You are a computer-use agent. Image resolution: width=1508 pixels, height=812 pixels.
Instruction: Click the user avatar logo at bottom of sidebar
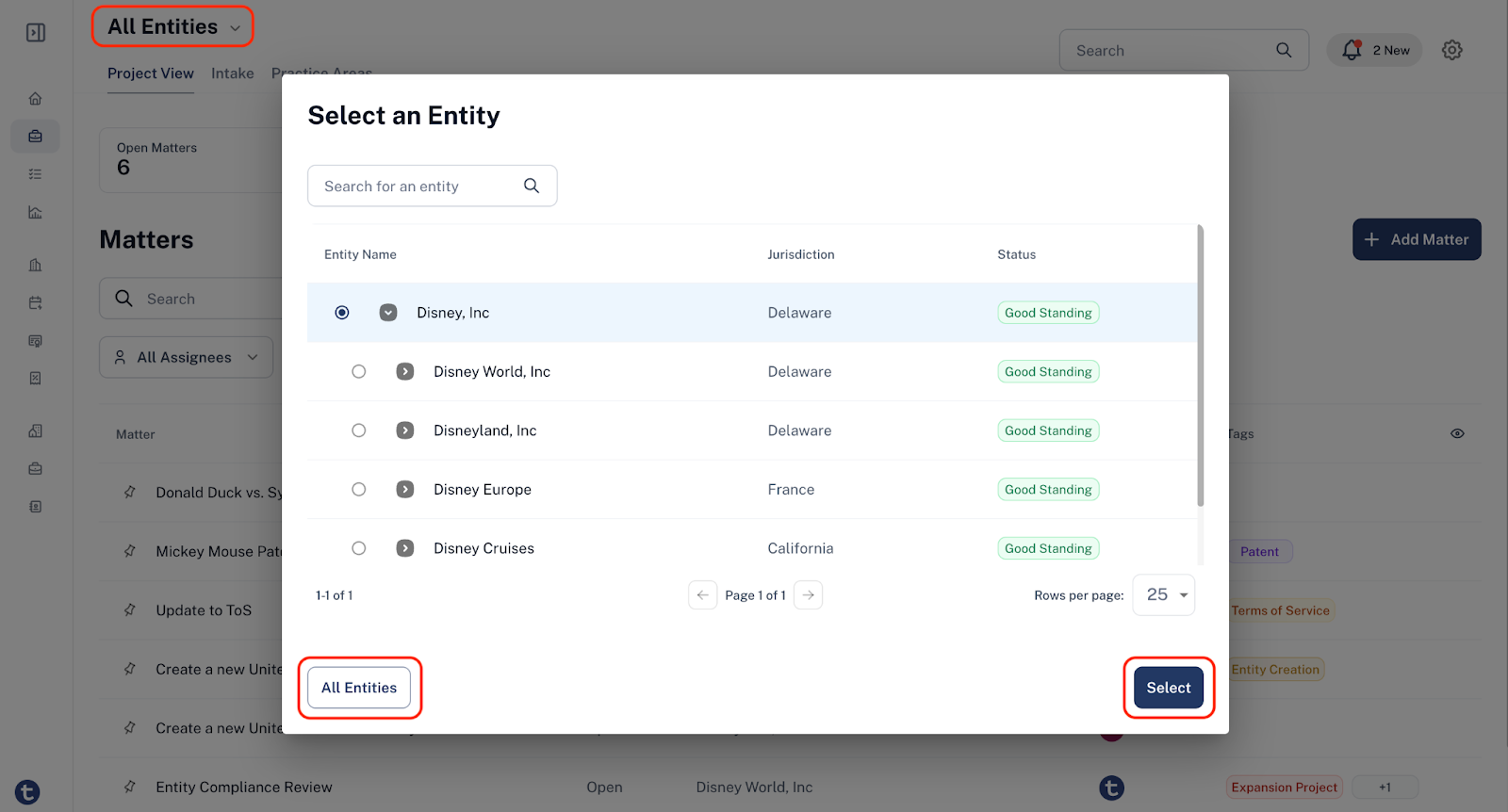coord(27,792)
